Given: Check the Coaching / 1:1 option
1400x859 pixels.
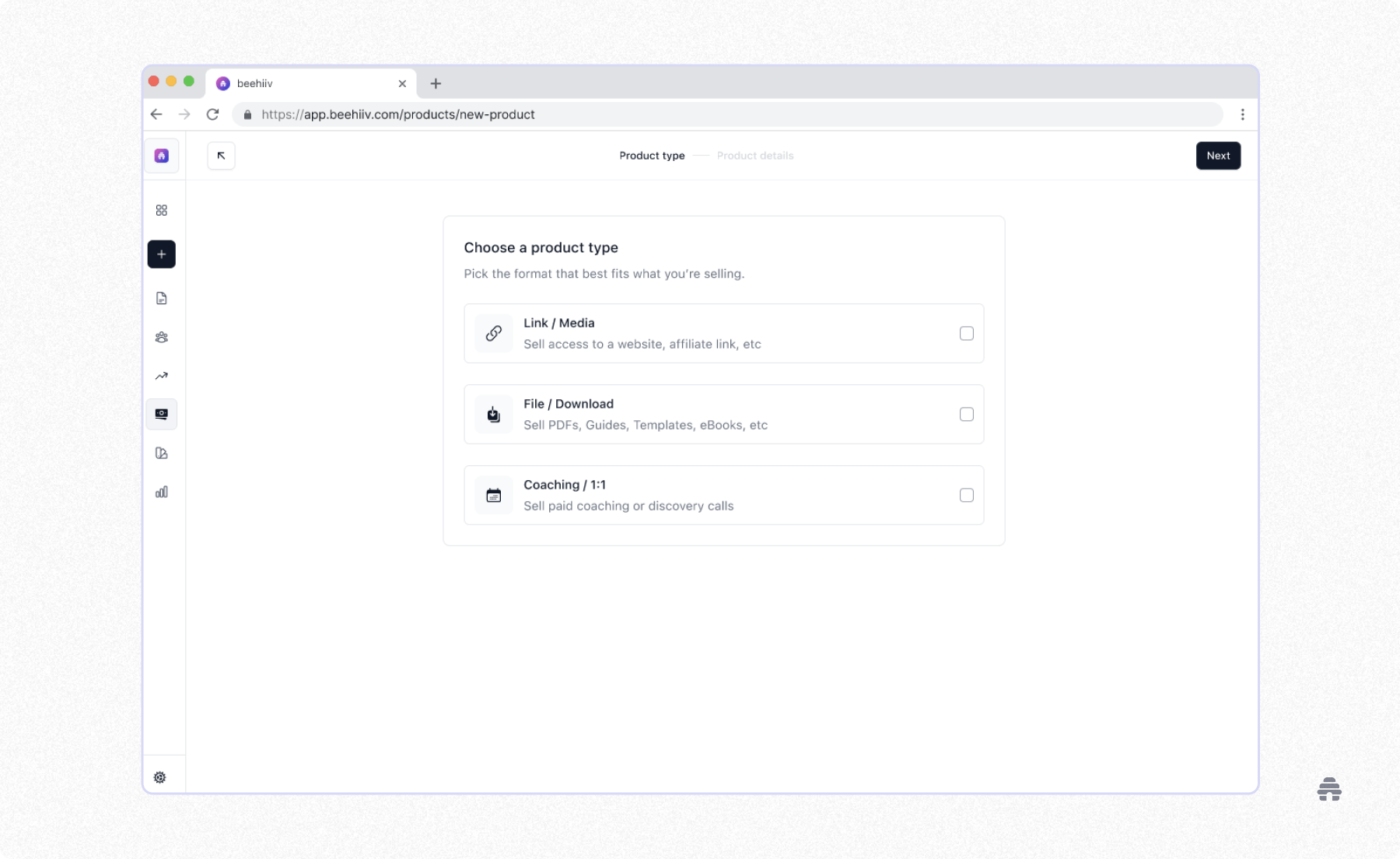Looking at the screenshot, I should 967,495.
